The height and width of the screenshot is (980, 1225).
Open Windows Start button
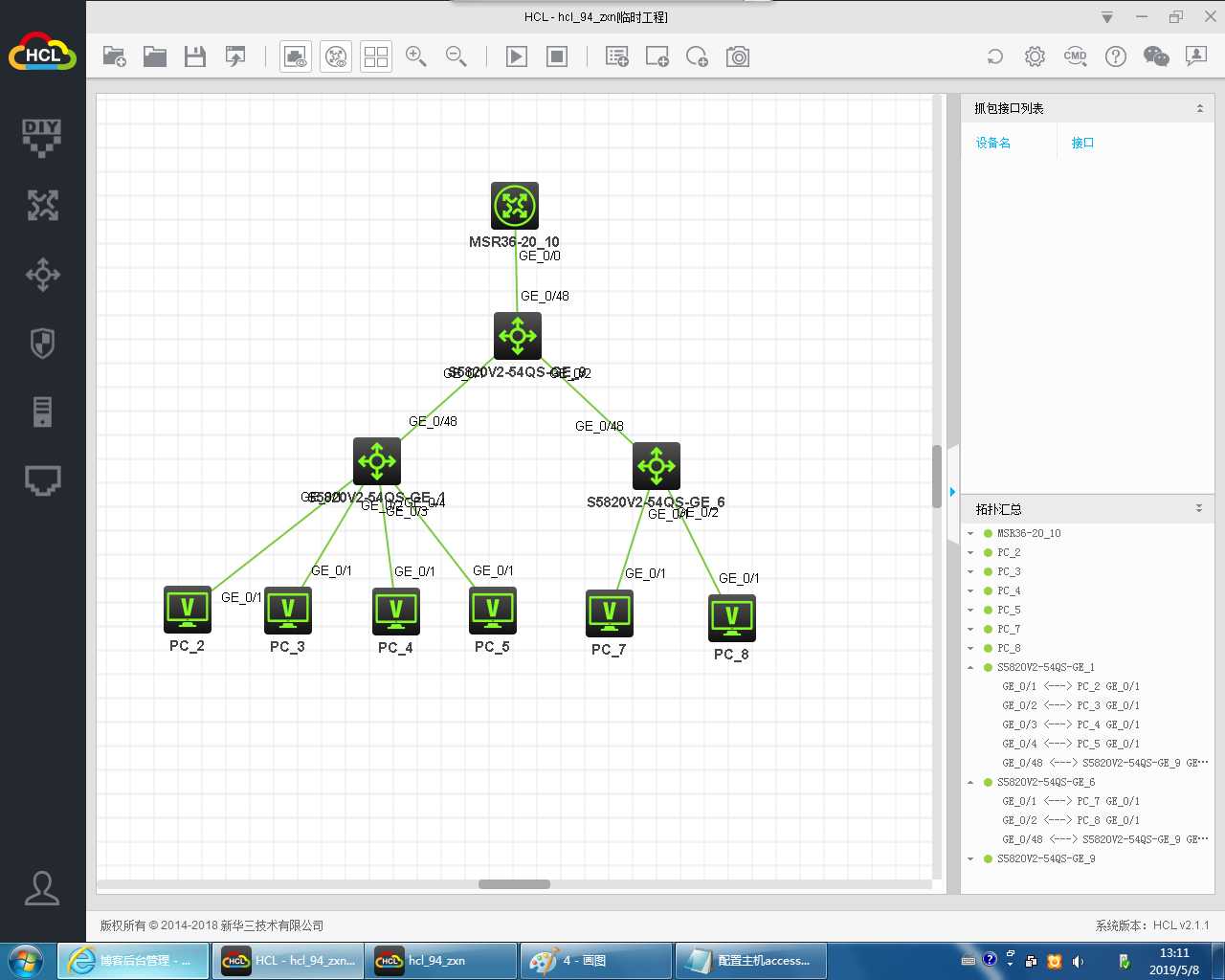pyautogui.click(x=26, y=960)
